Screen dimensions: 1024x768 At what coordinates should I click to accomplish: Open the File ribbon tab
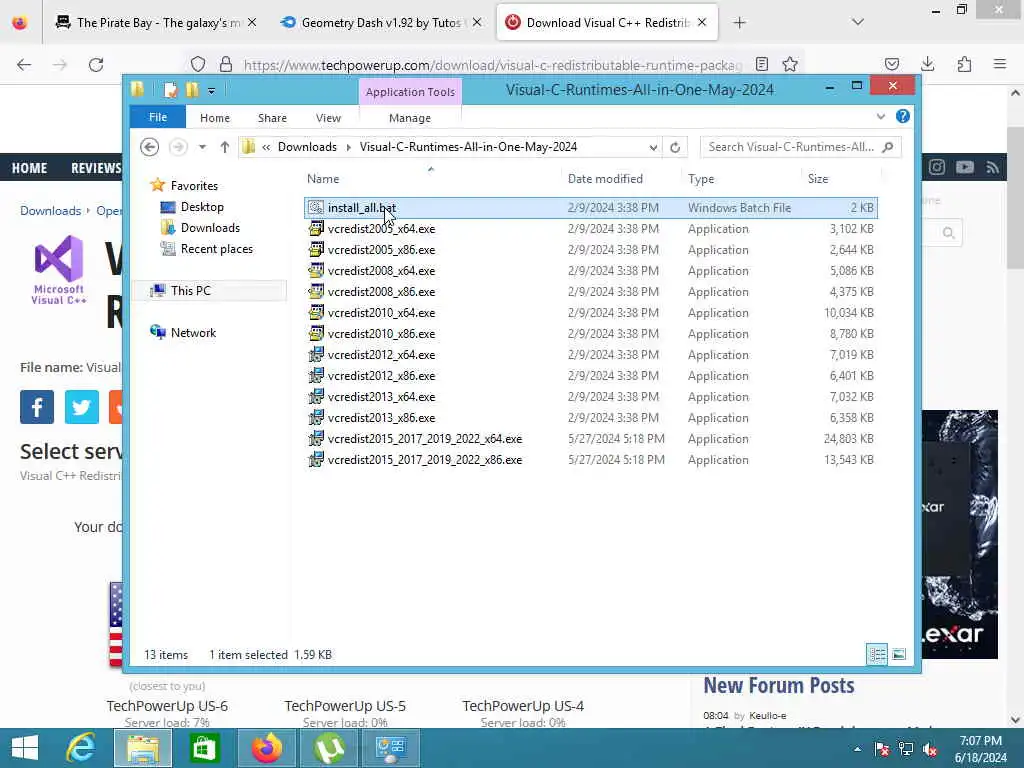158,118
